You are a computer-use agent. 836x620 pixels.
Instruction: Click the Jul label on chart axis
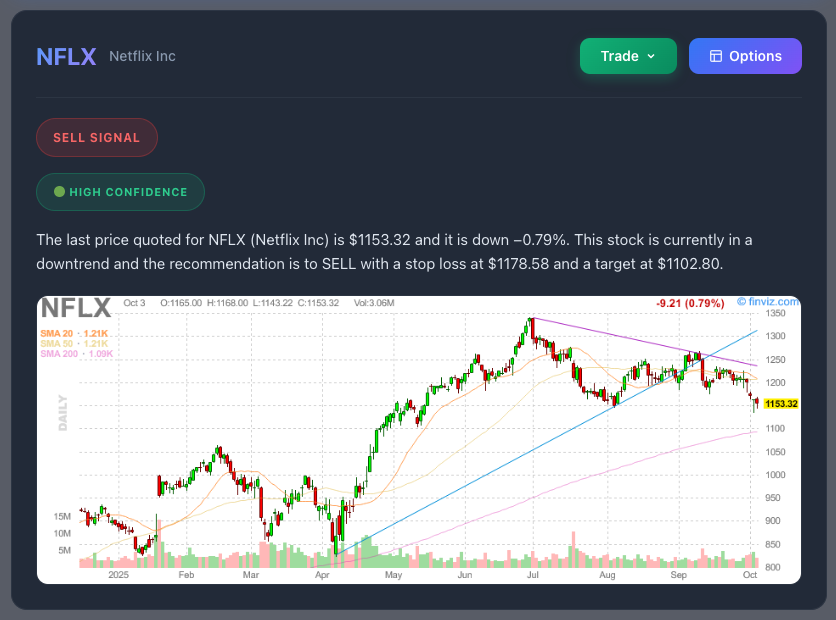[x=533, y=575]
